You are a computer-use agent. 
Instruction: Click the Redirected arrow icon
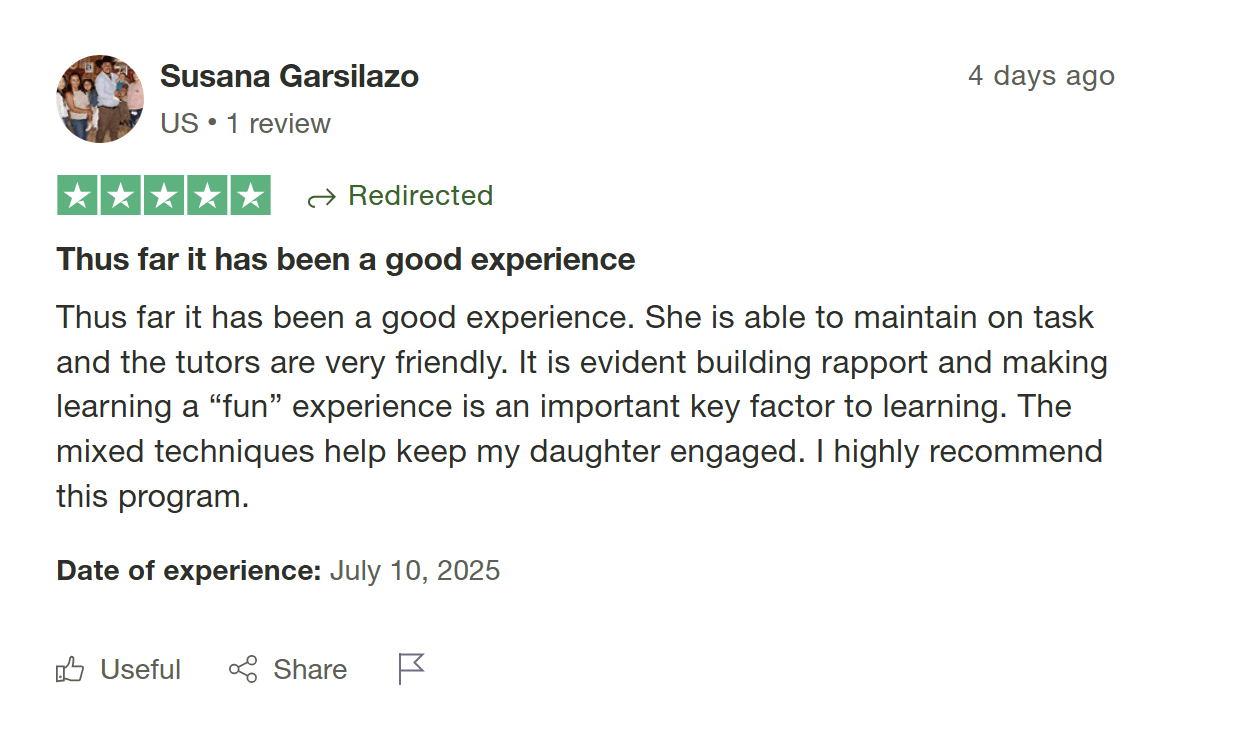pyautogui.click(x=321, y=197)
